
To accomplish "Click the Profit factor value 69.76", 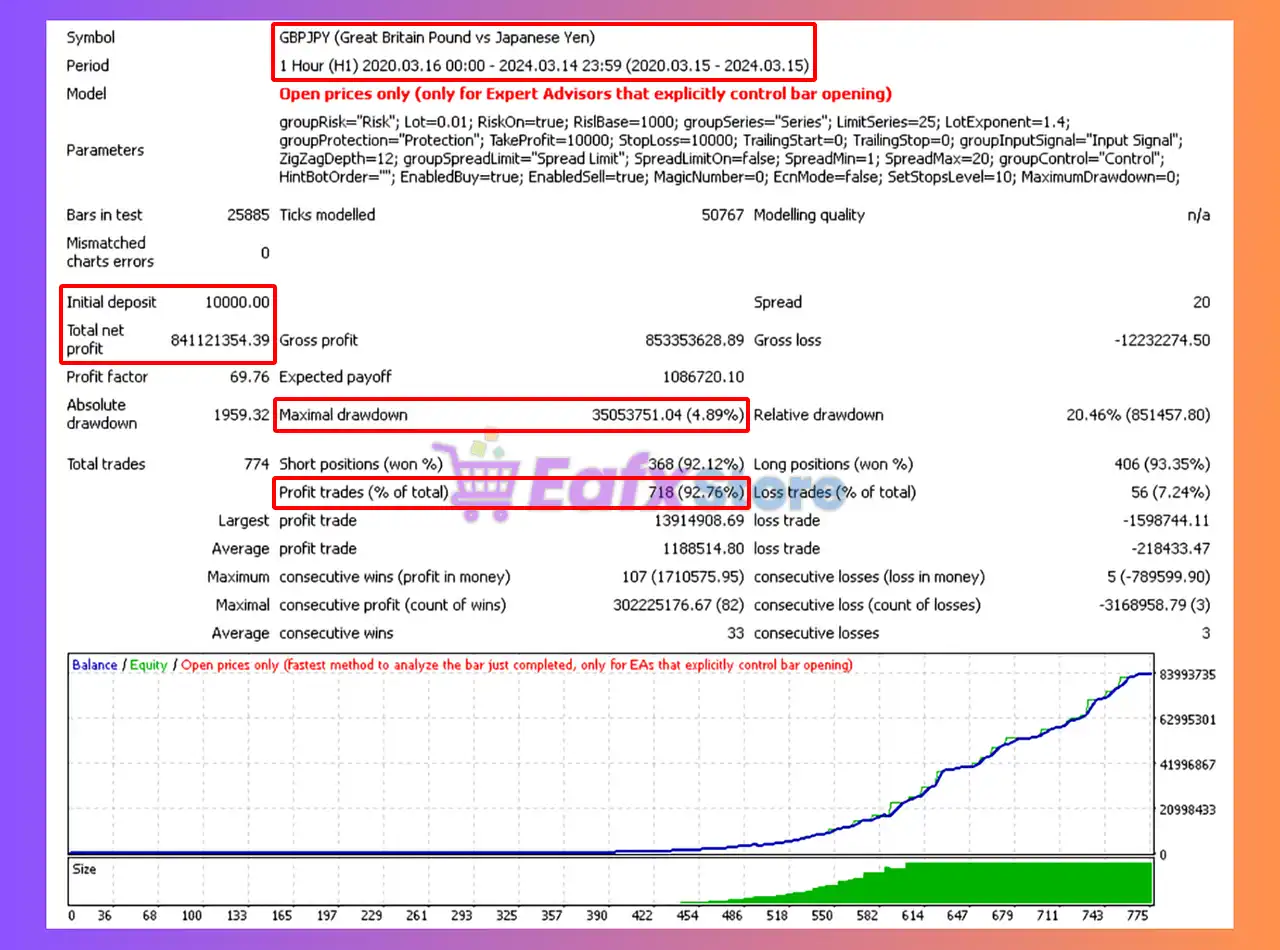I will click(x=250, y=377).
